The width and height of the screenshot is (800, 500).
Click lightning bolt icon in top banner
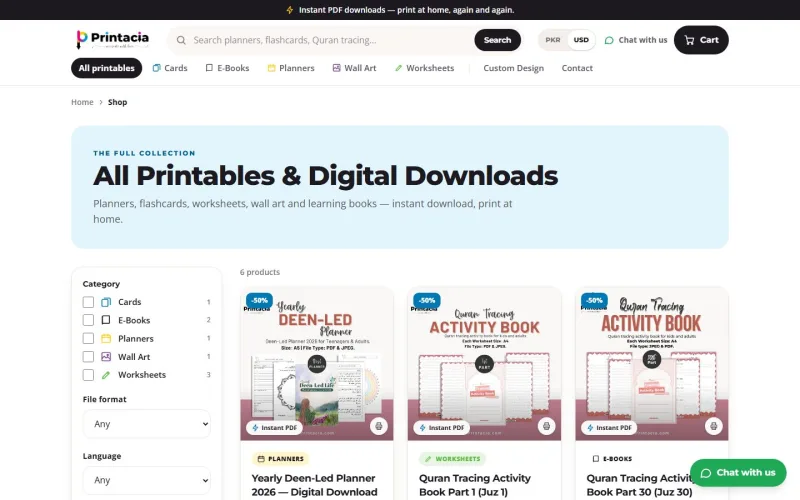pos(290,10)
